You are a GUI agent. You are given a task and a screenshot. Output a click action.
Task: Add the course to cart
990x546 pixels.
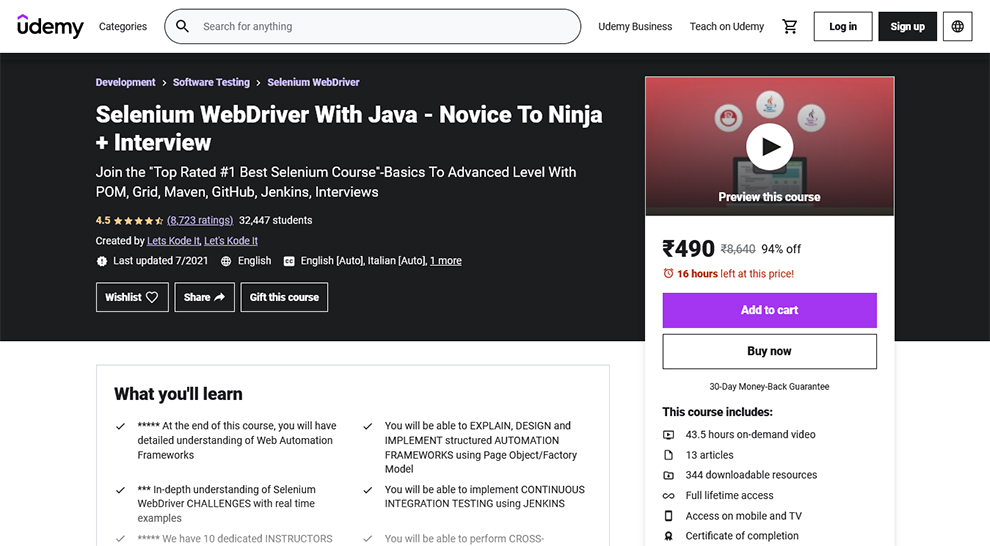[x=769, y=310]
